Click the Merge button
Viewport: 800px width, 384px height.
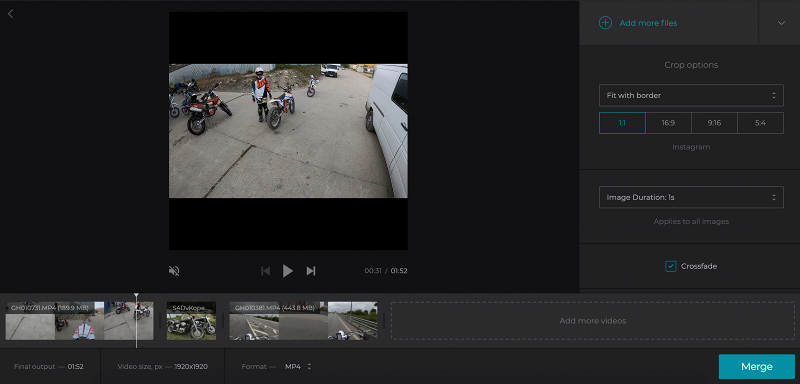coord(757,367)
